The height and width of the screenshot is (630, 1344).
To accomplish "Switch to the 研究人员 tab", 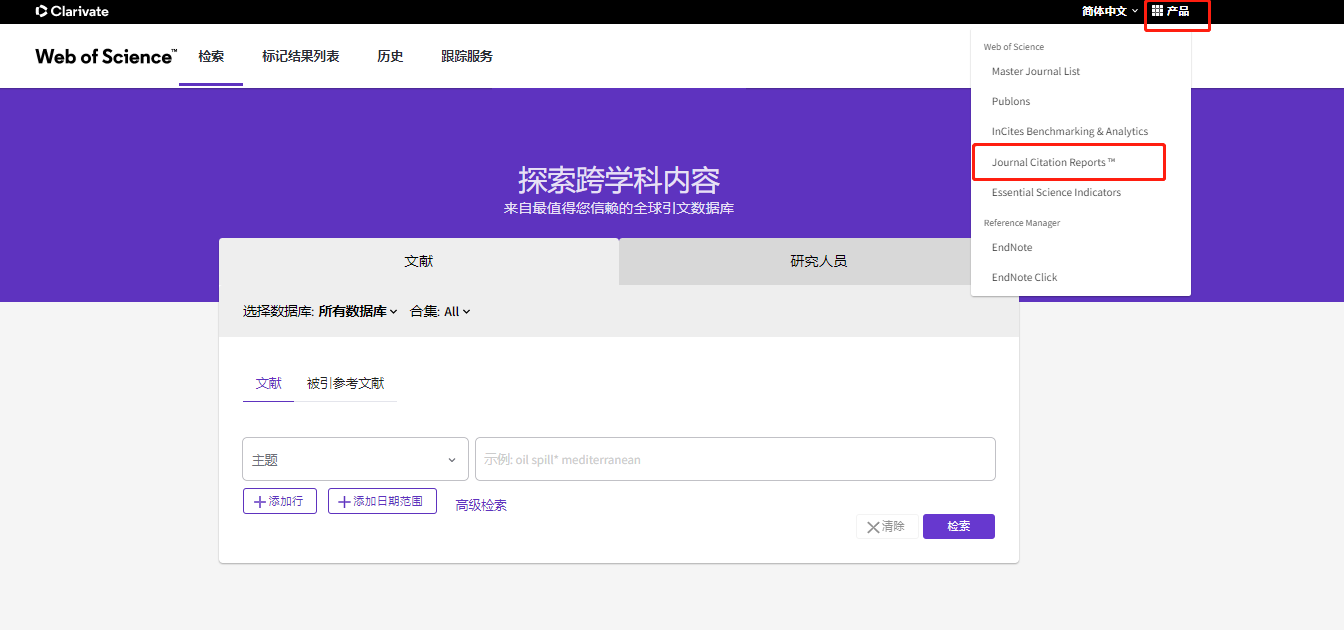I will click(x=819, y=261).
